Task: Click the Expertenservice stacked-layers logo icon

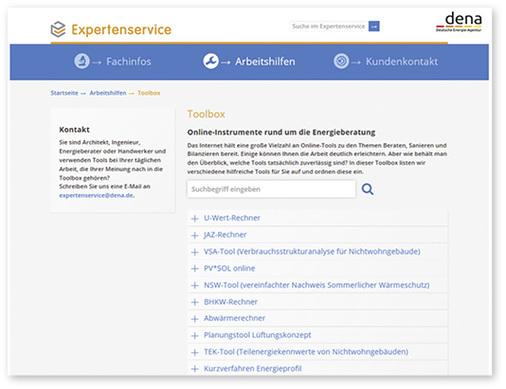Action: tap(58, 29)
